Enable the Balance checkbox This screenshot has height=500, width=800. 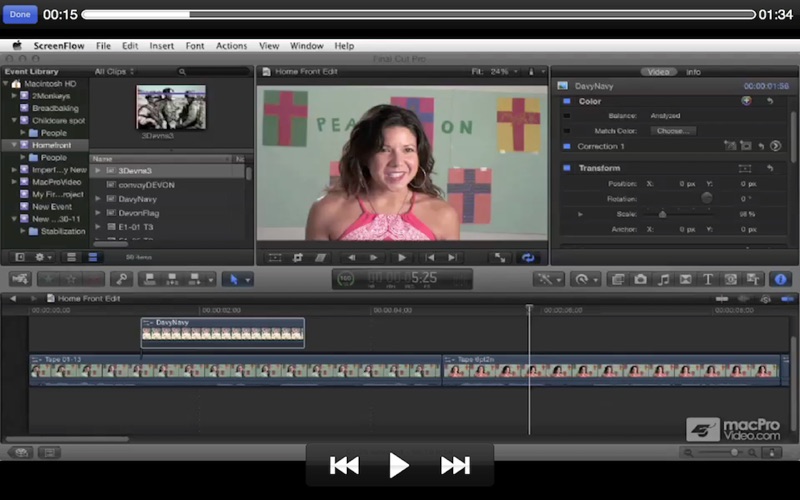coord(566,116)
